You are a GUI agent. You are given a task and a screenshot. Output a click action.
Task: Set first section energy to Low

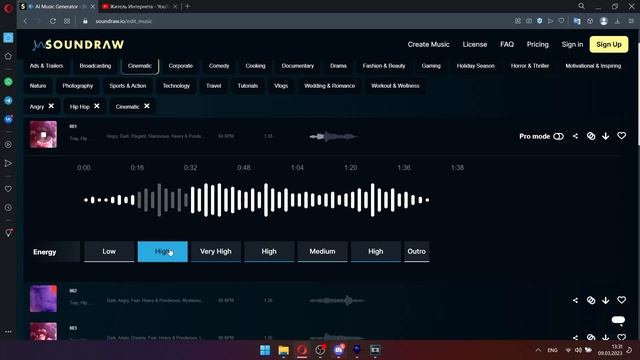109,251
